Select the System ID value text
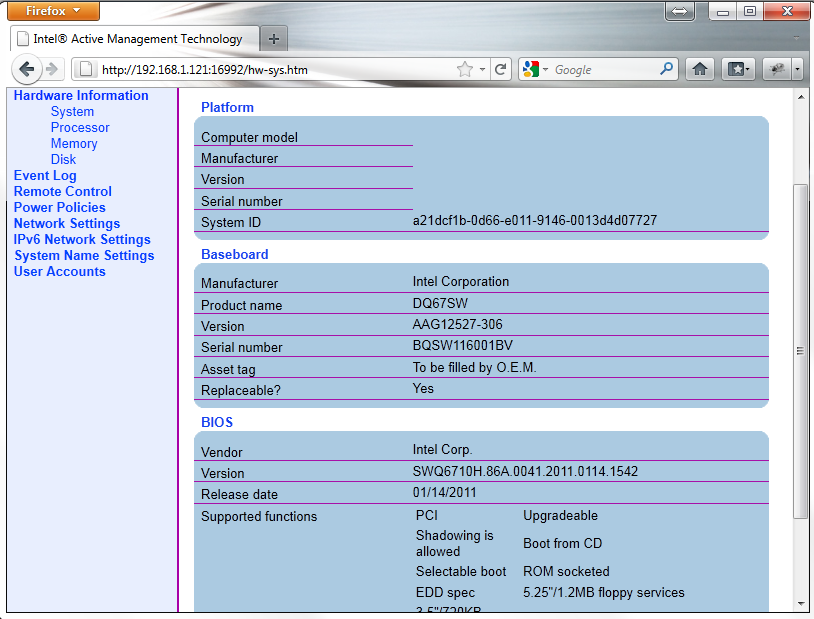 (x=535, y=221)
